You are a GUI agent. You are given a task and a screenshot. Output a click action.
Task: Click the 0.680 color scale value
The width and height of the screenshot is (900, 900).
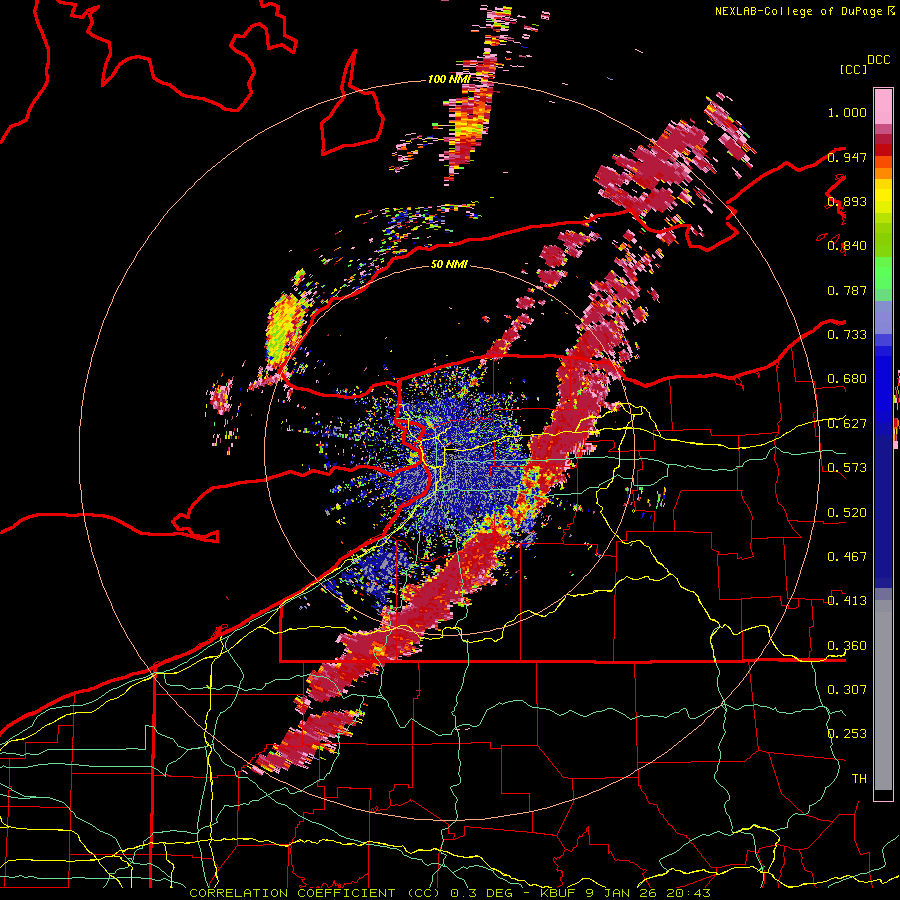[847, 379]
